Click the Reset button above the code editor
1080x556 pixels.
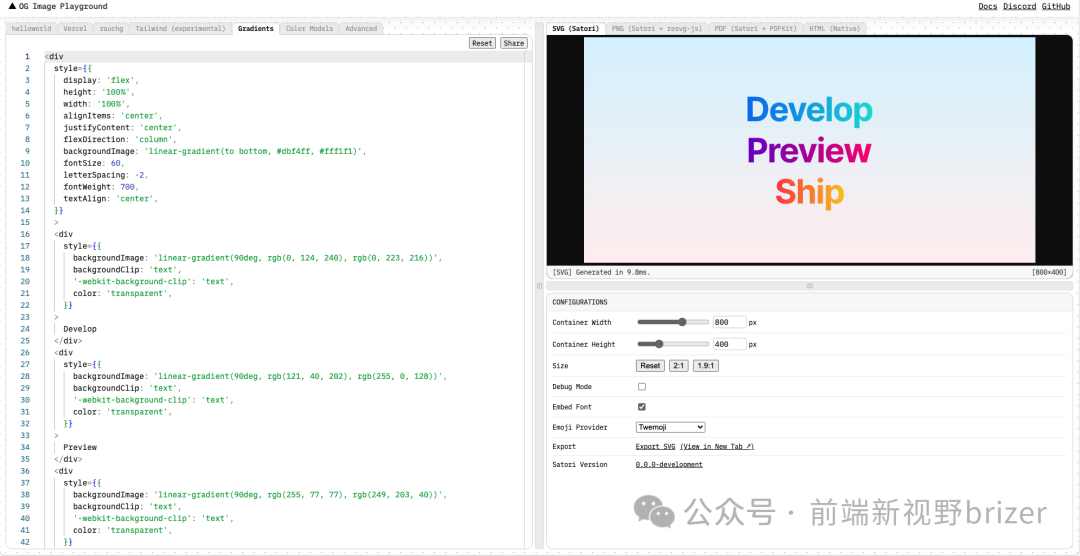click(482, 43)
